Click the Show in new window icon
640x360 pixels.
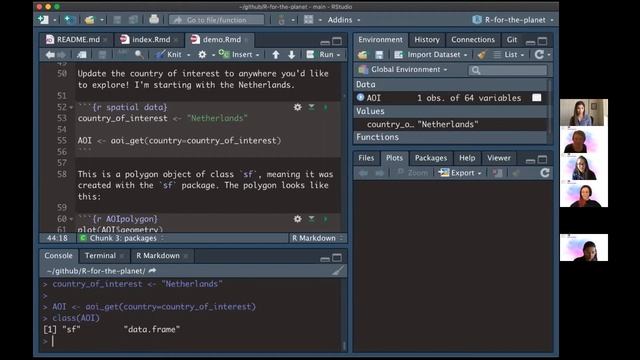tap(82, 55)
